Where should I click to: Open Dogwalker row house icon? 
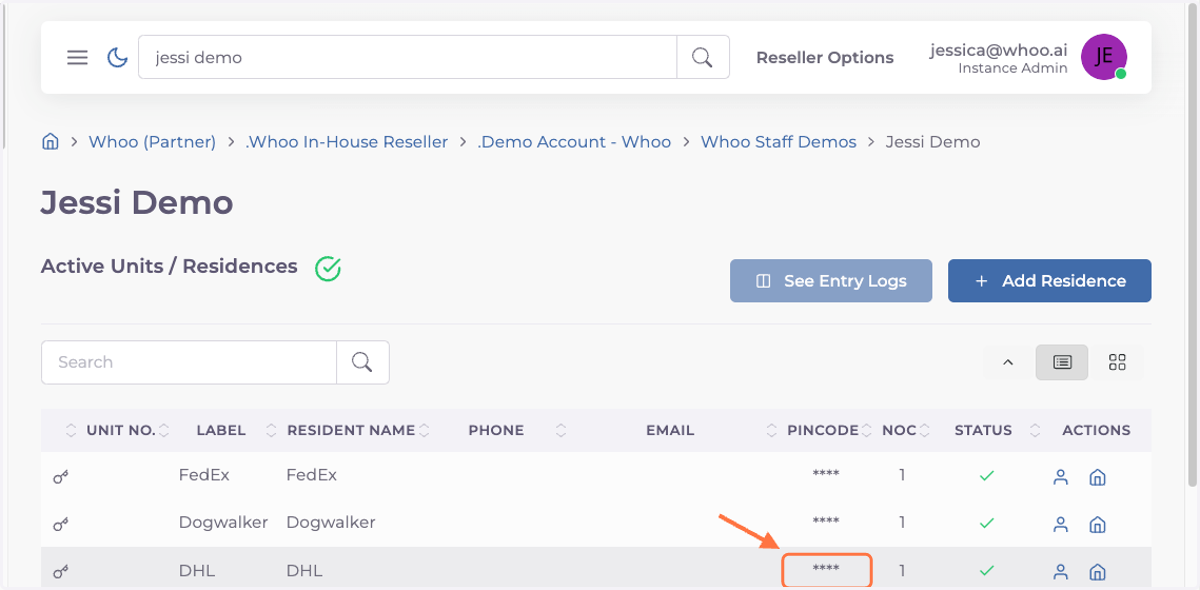point(1097,524)
